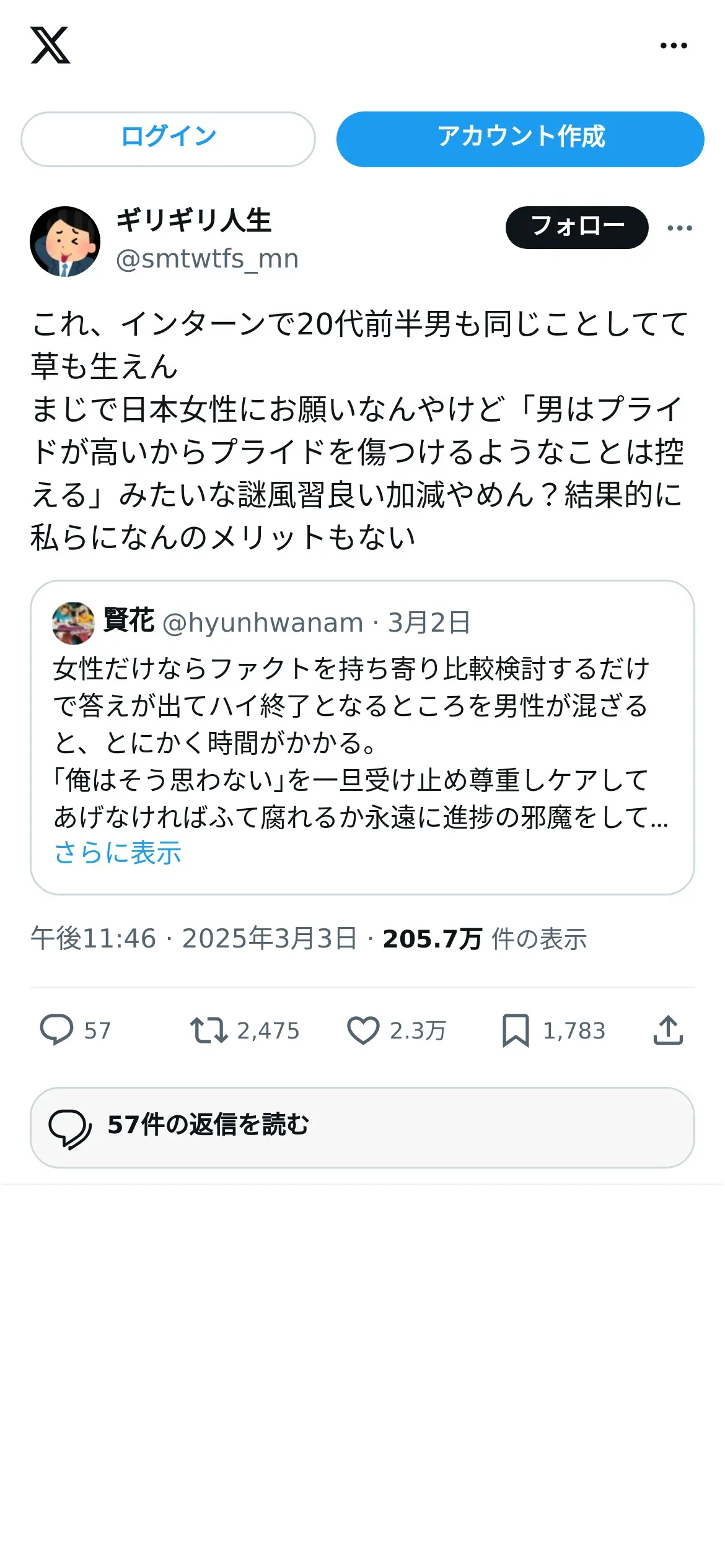Bookmark the post via bookmark icon
The image size is (725, 1568).
(516, 1030)
